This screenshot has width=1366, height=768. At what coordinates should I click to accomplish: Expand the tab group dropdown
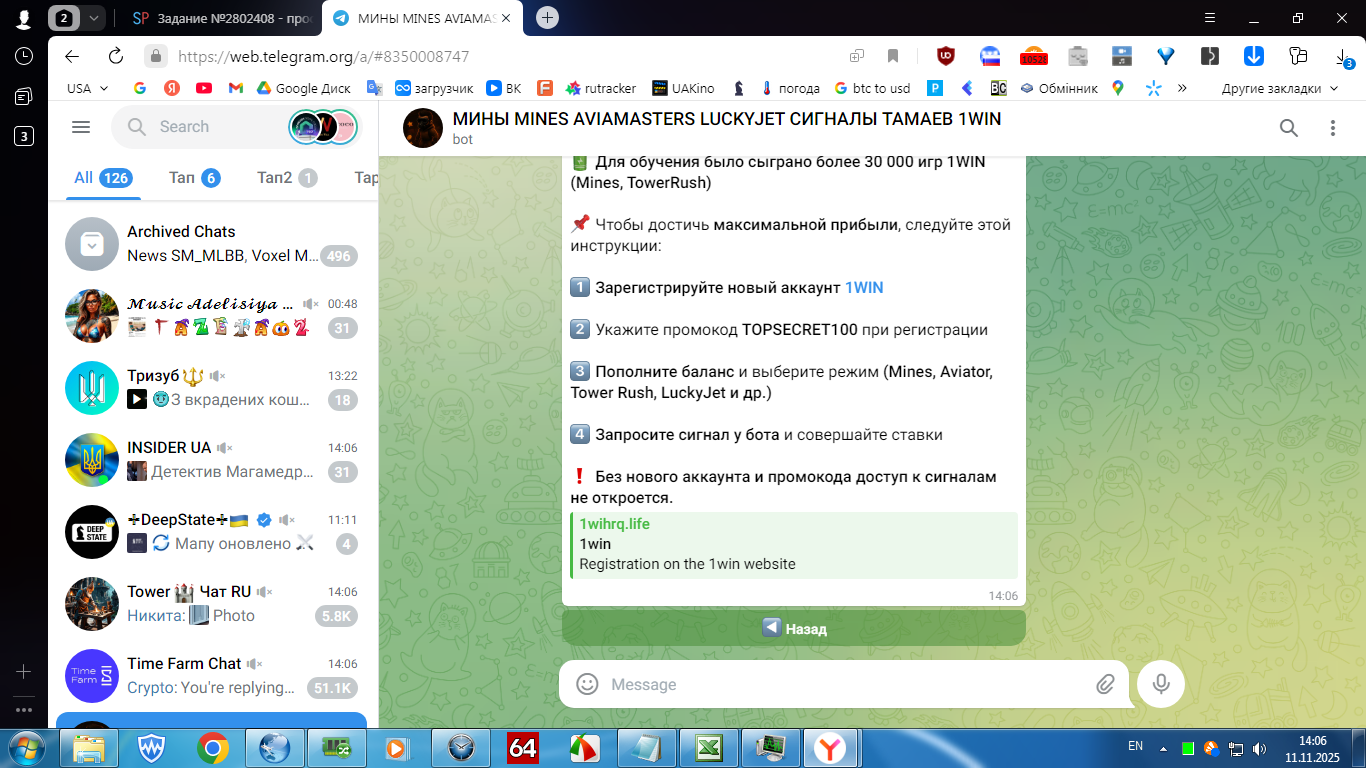94,18
